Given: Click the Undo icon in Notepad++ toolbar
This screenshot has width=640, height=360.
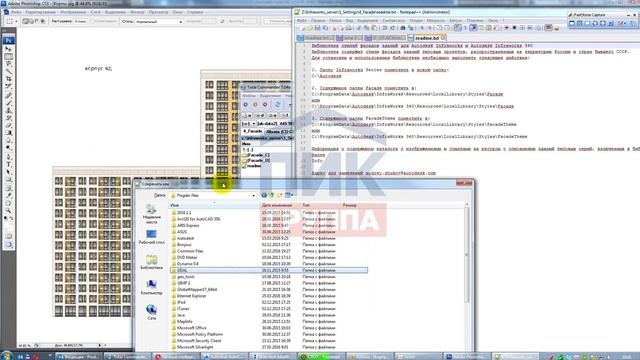Looking at the screenshot, I should (x=384, y=28).
